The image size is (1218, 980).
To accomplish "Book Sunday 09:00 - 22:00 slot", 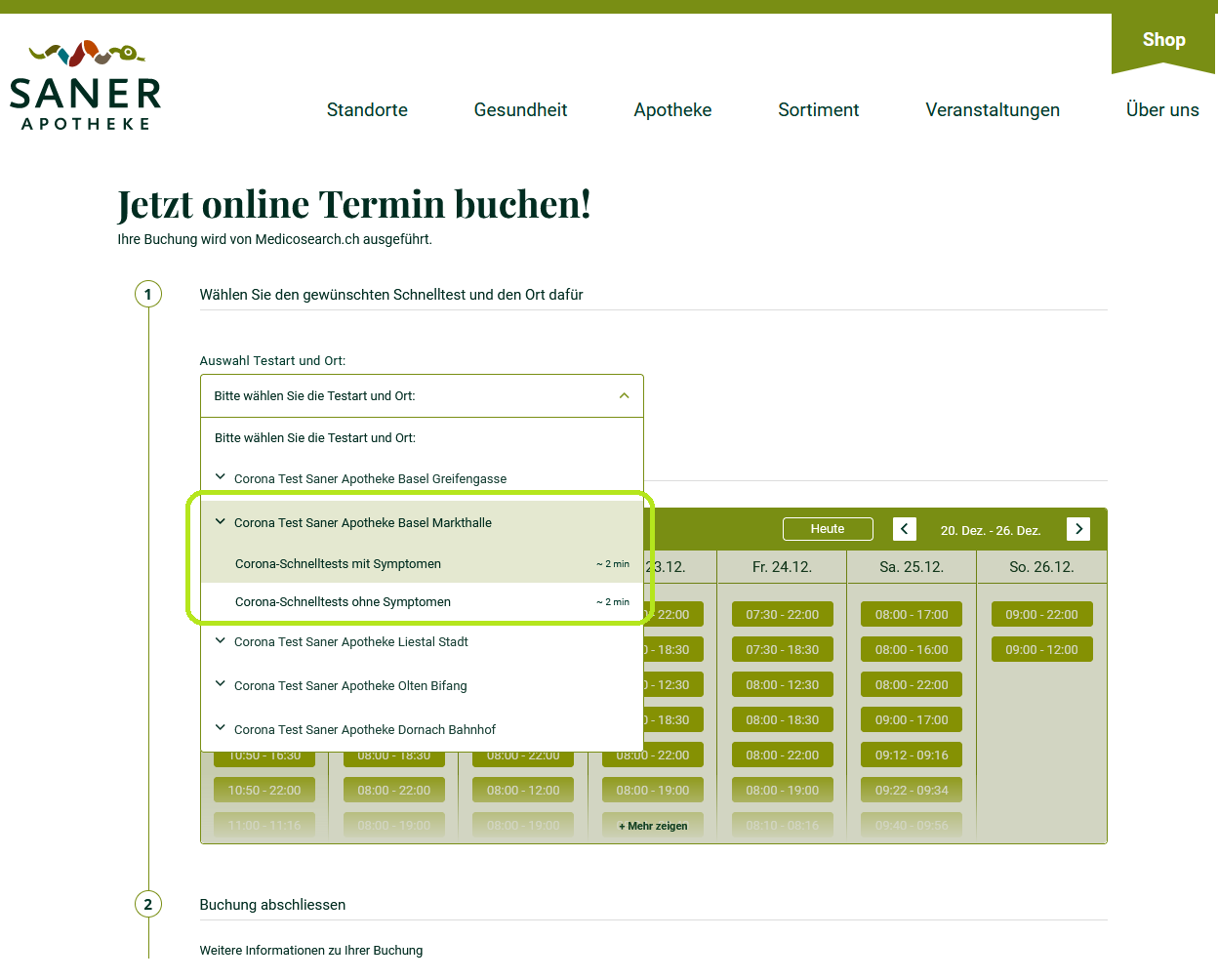I will [1042, 615].
